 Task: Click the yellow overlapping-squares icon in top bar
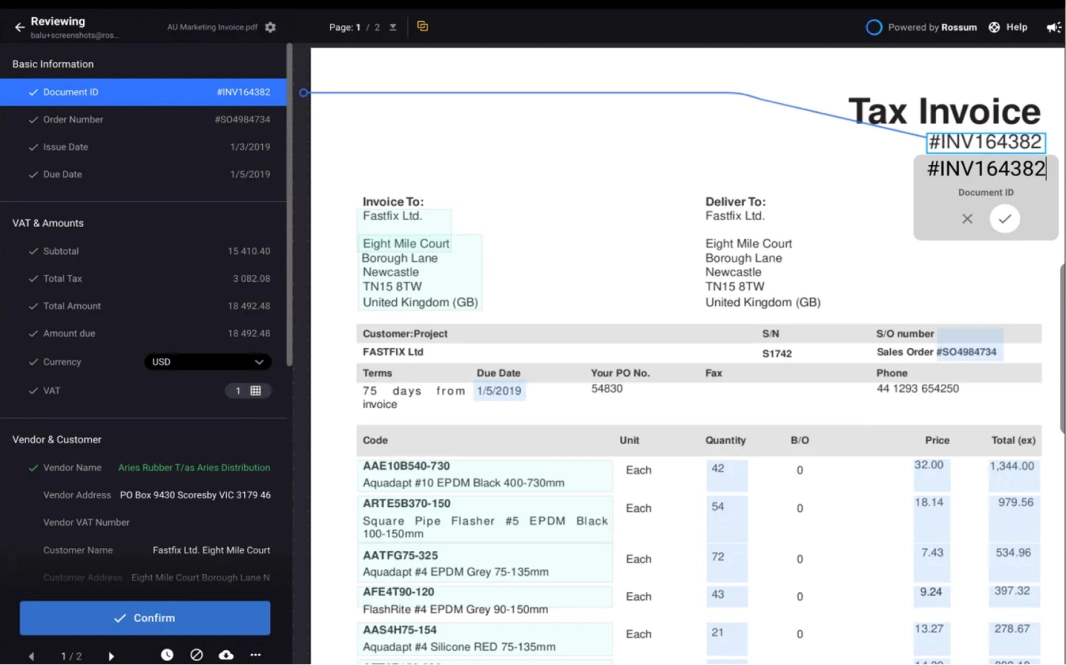coord(422,27)
